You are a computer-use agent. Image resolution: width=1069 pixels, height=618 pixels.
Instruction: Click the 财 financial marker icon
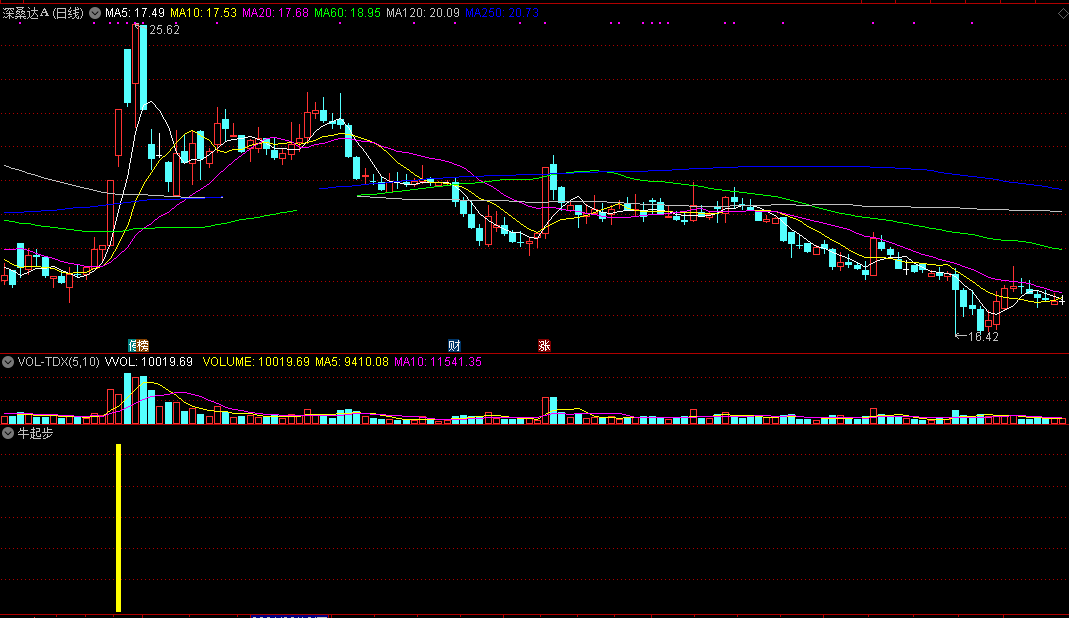coord(454,345)
